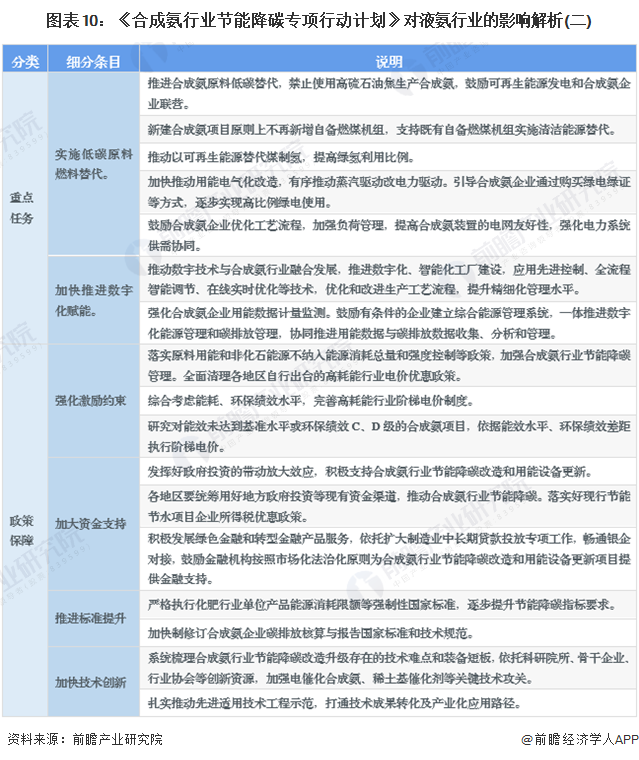Click row starting 积极发展绿色金融
This screenshot has width=639, height=760.
click(x=388, y=559)
